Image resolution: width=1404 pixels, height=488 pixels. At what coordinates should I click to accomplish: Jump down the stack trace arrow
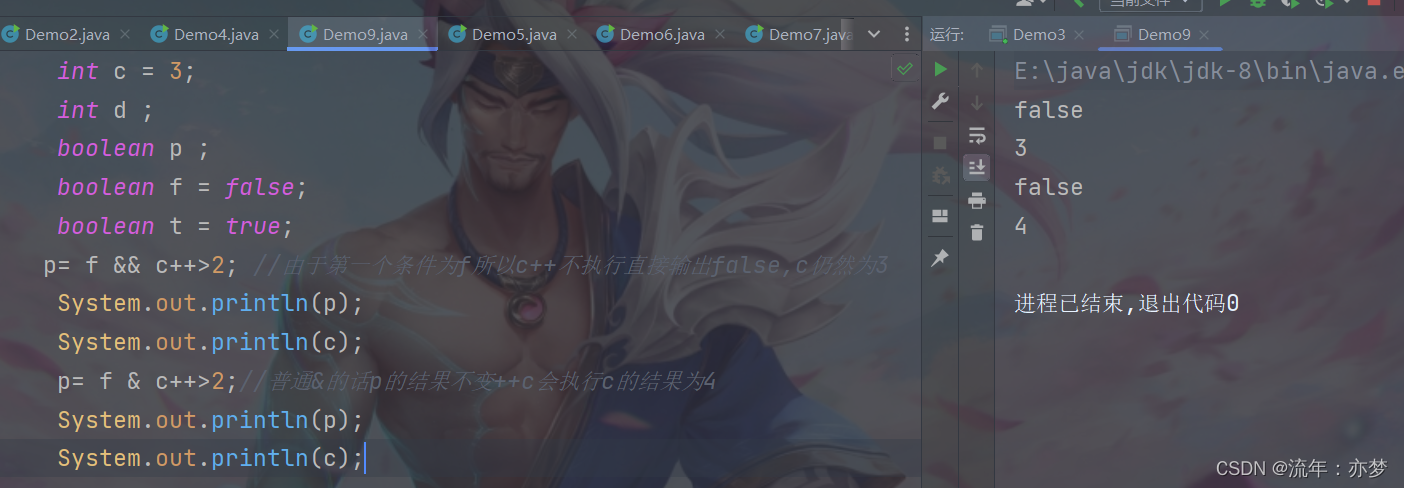click(977, 102)
